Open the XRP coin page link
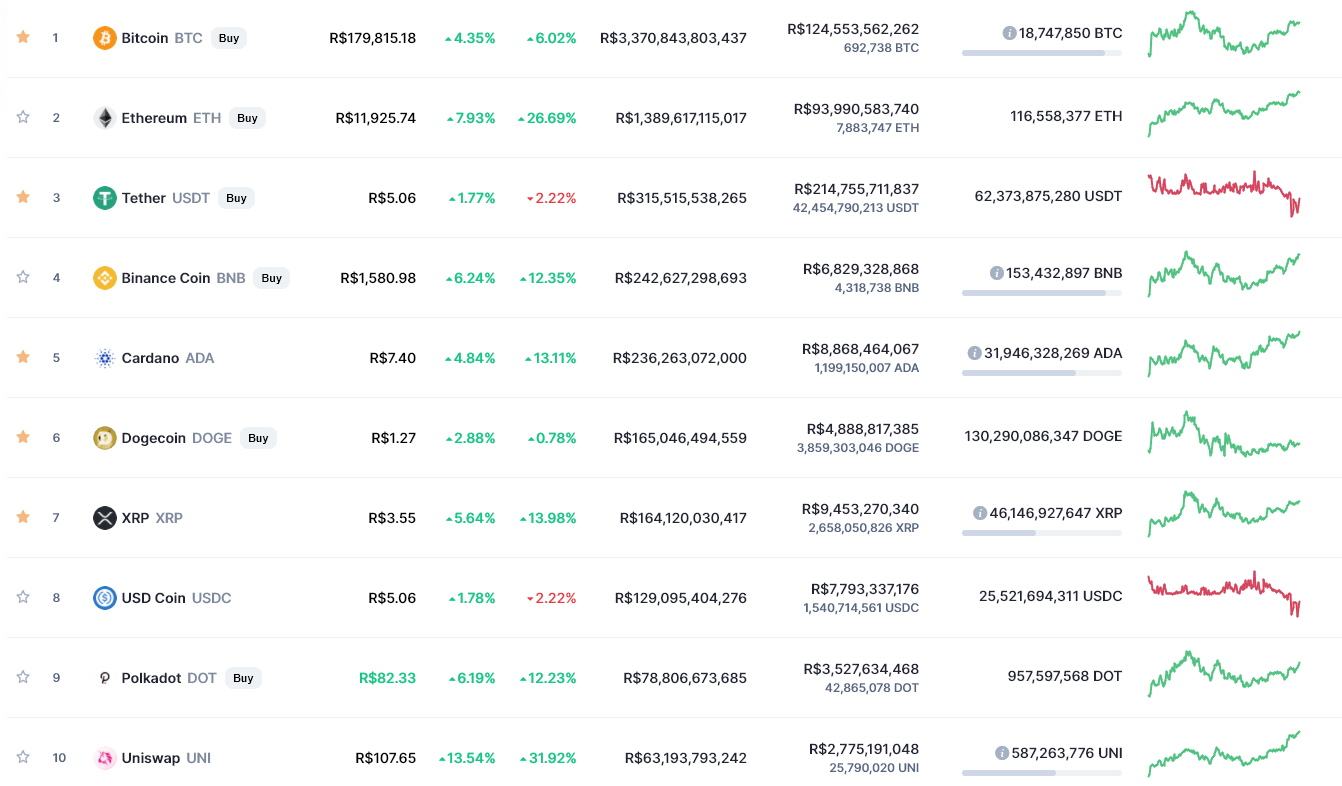Image resolution: width=1342 pixels, height=786 pixels. (151, 518)
